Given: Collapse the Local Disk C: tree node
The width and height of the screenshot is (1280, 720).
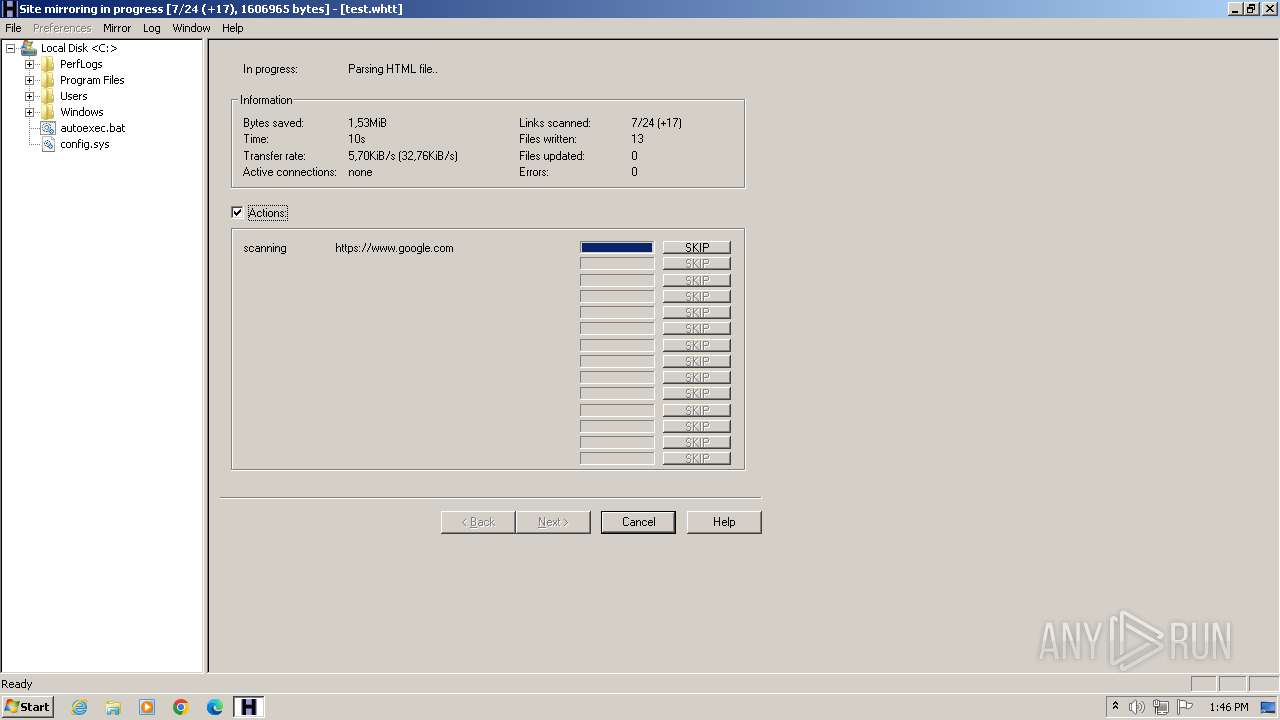Looking at the screenshot, I should pos(10,48).
